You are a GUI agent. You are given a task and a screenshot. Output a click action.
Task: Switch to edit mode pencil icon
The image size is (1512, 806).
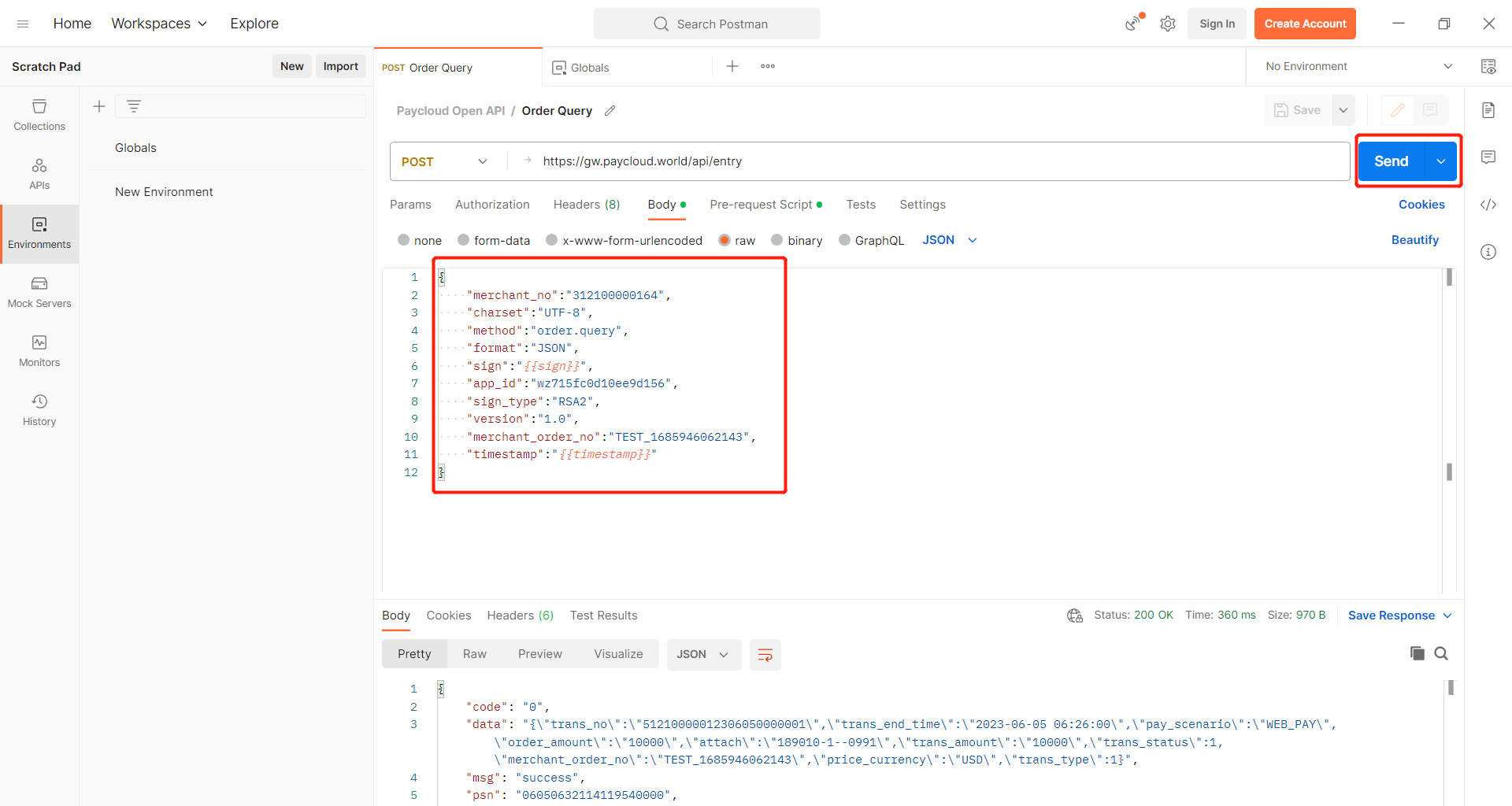pyautogui.click(x=1398, y=110)
